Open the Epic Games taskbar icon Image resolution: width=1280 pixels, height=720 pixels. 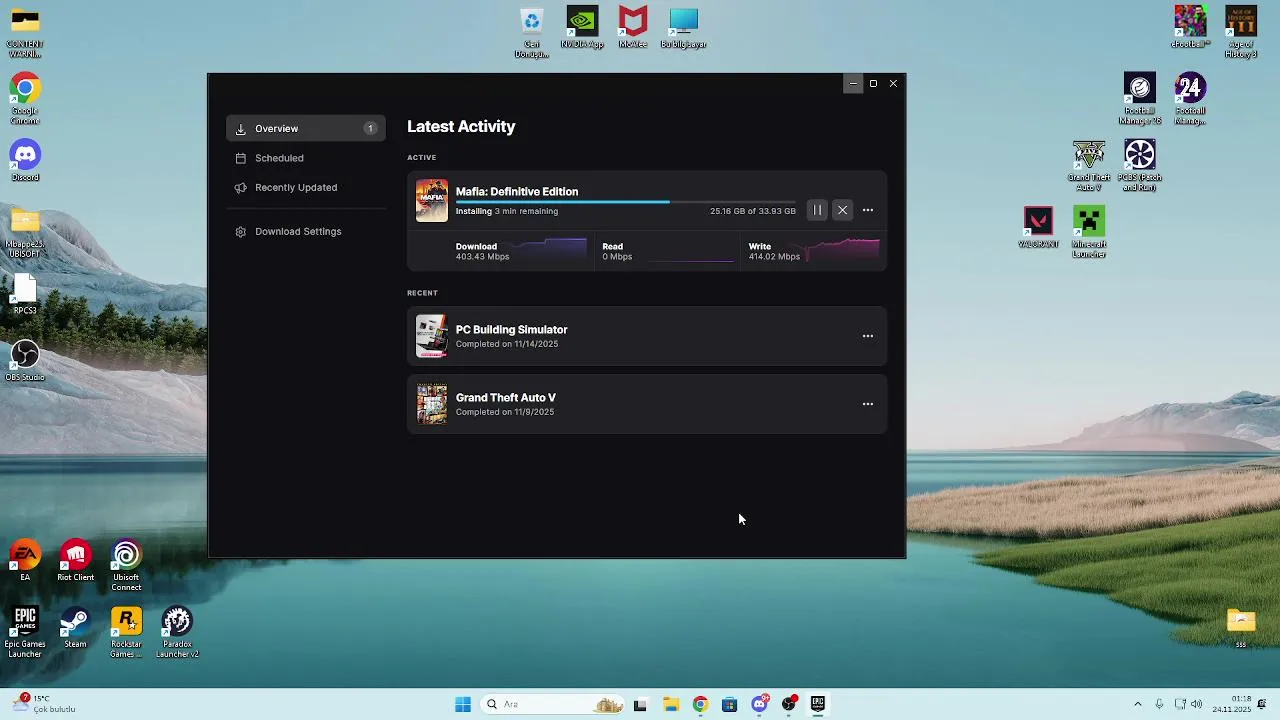coord(817,704)
